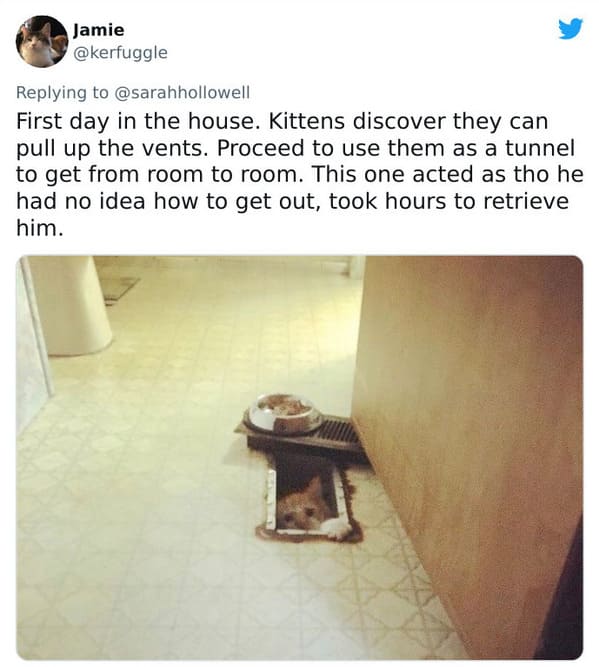599x667 pixels.
Task: Click the kitten's white paw on the vent edge
Action: [337, 528]
